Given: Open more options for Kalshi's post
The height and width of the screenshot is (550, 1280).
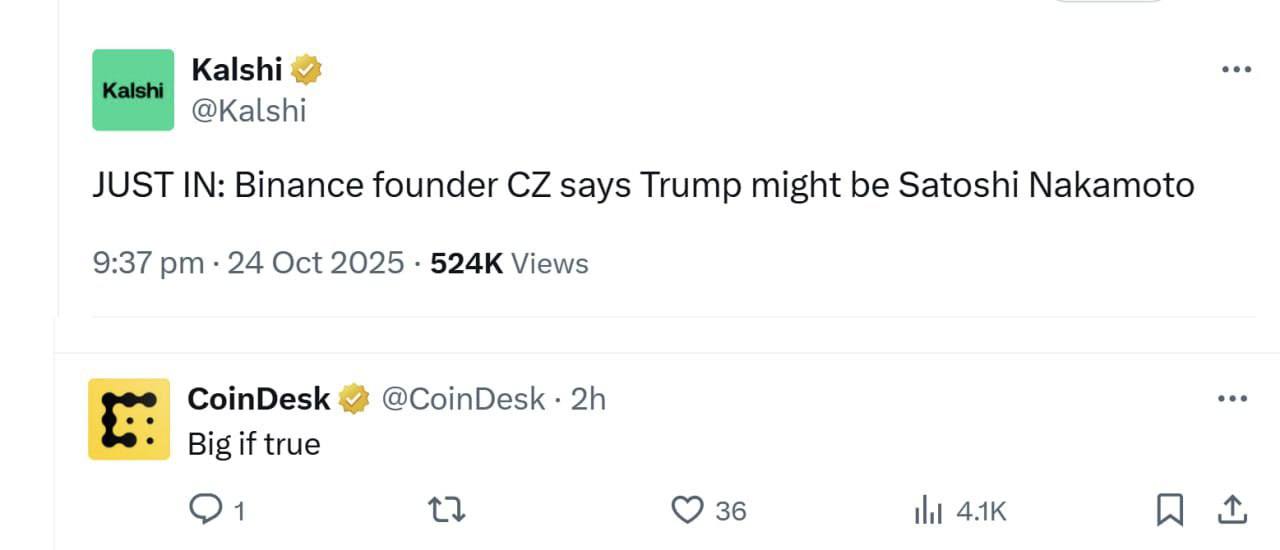Looking at the screenshot, I should pyautogui.click(x=1236, y=70).
